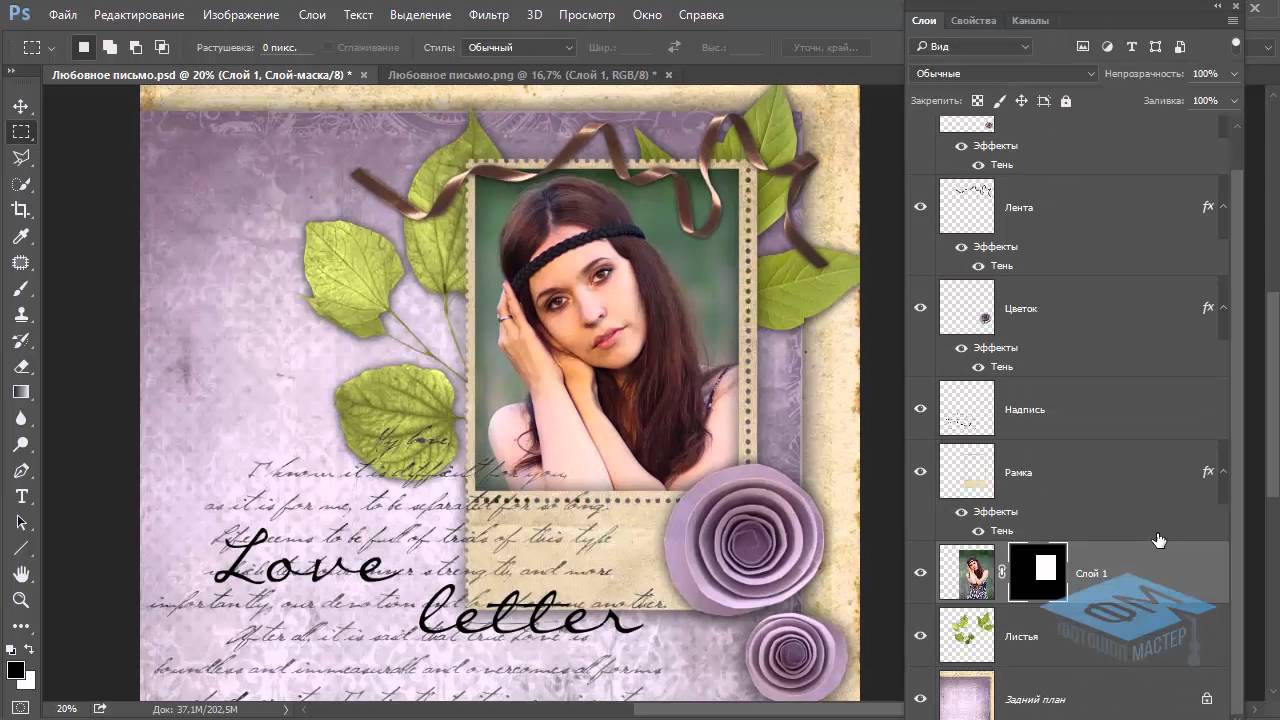The image size is (1280, 720).
Task: Toggle lock transparent pixels
Action: 977,101
